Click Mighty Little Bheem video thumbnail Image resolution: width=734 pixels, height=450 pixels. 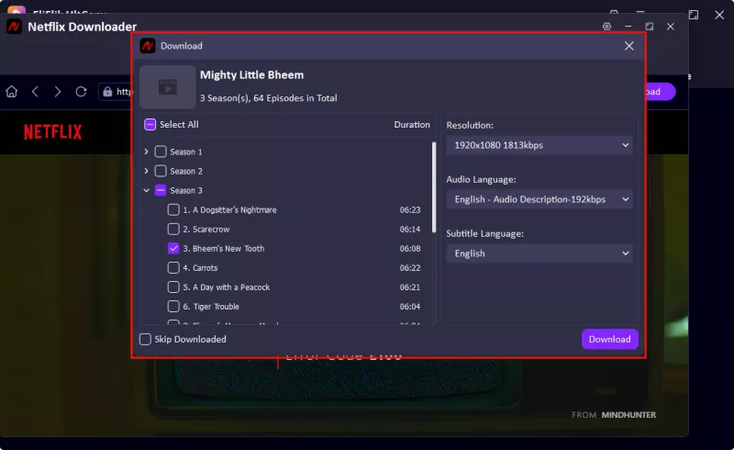click(x=168, y=87)
